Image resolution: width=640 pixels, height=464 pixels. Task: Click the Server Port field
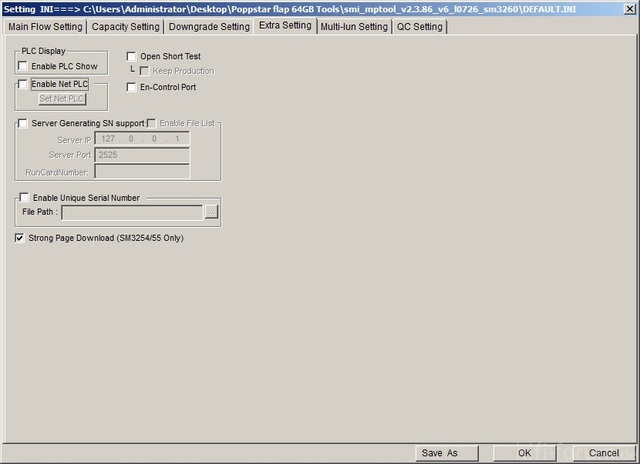tap(141, 155)
